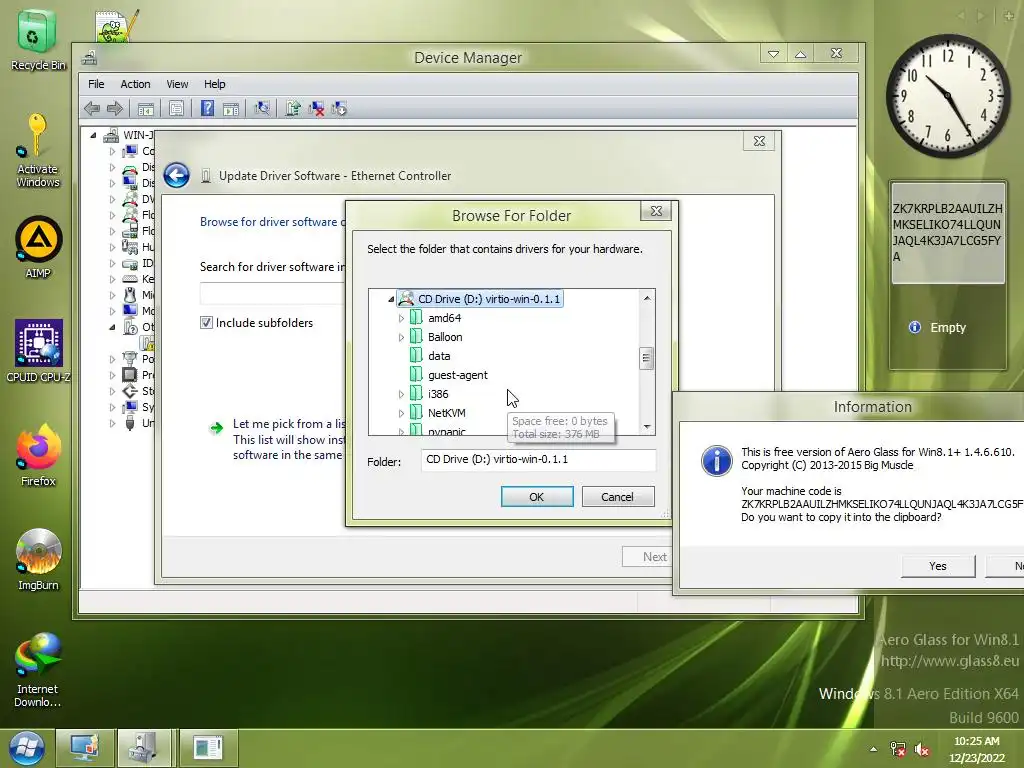Click Yes in the Information dialog
1024x768 pixels.
938,566
